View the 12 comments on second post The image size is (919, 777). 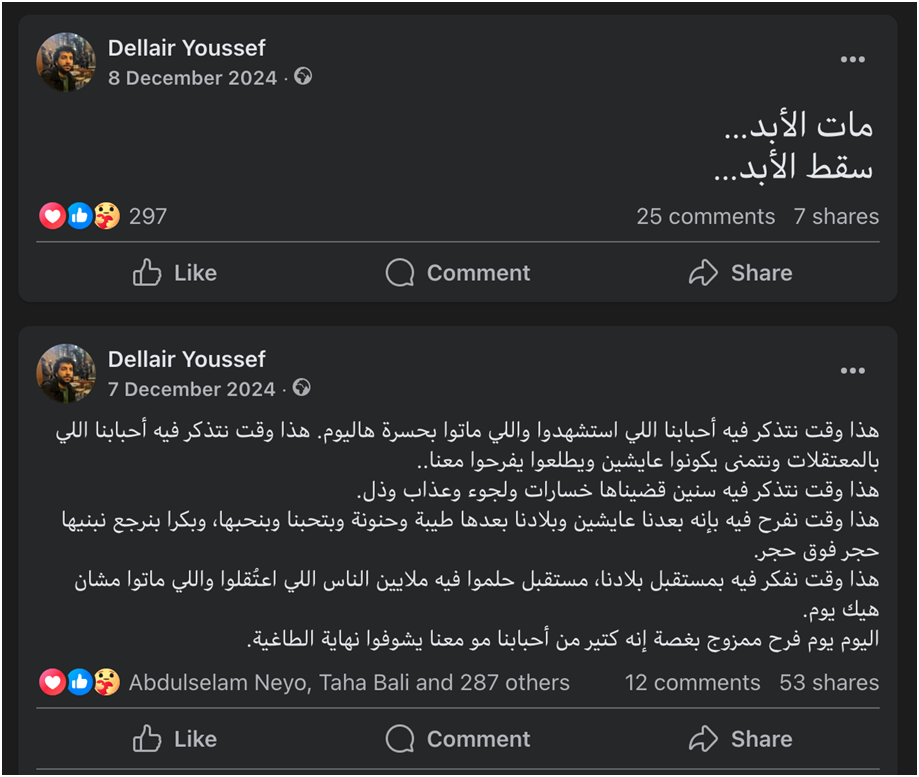692,683
